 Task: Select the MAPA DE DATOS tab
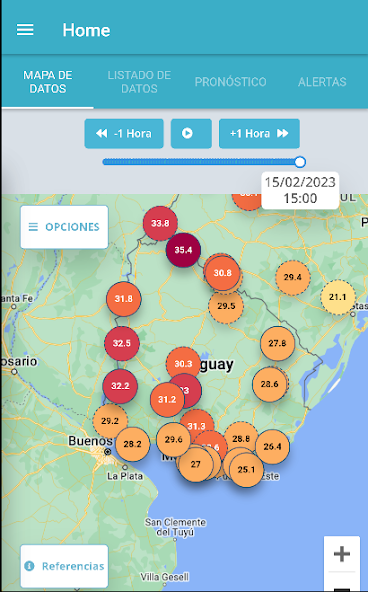tap(48, 82)
